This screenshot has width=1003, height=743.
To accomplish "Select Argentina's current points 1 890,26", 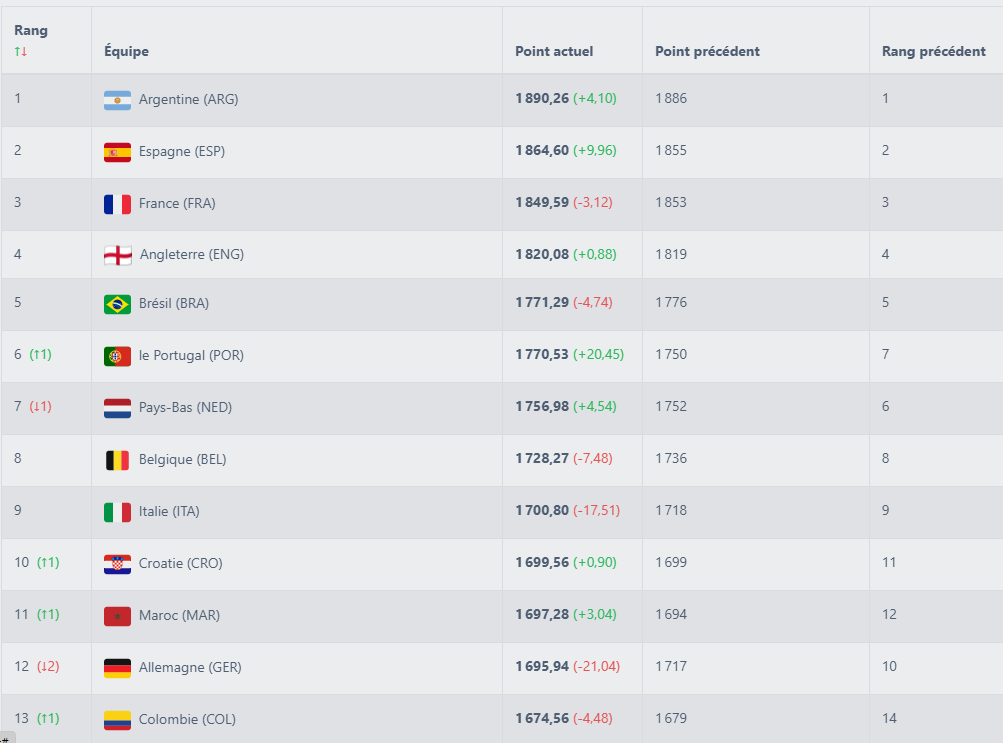I will (x=542, y=98).
